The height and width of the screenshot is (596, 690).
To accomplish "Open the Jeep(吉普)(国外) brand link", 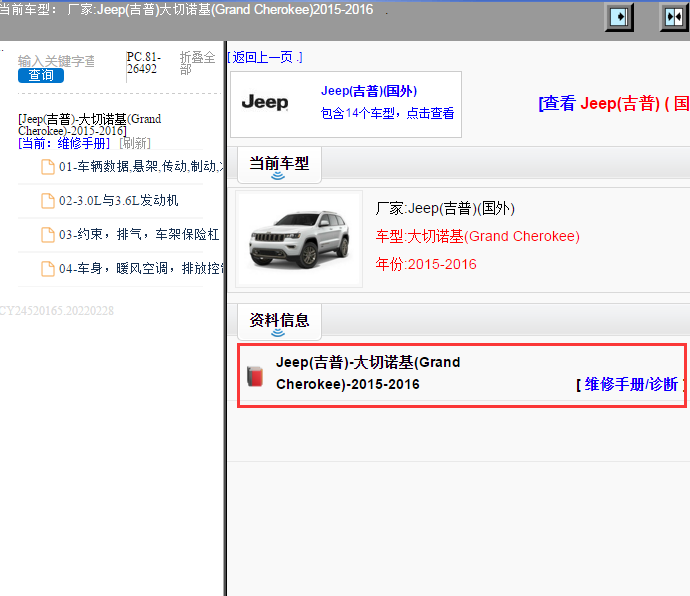I will point(369,91).
